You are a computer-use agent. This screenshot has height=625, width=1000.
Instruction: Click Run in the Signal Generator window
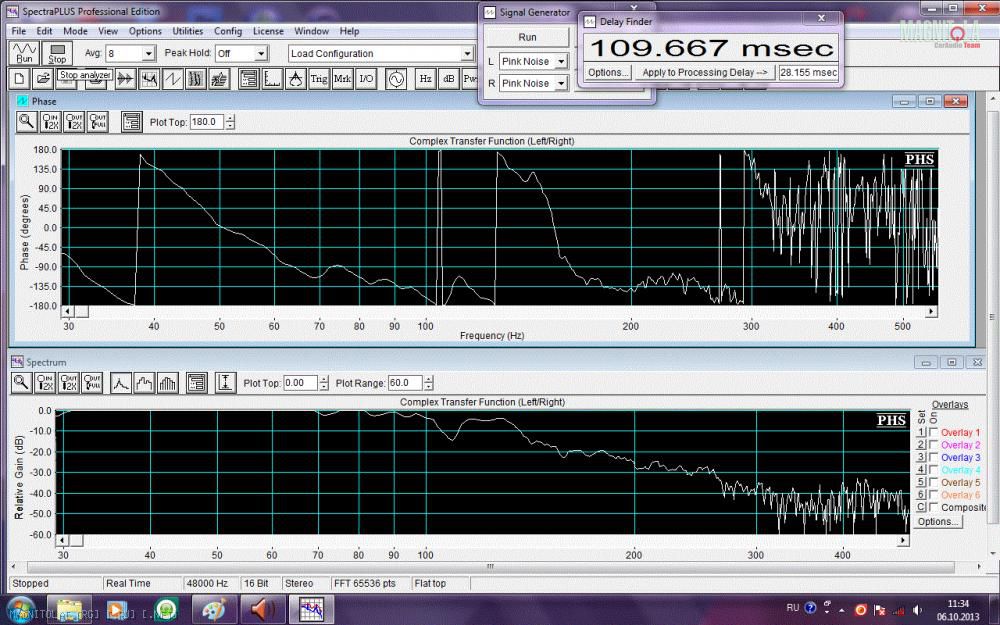527,37
